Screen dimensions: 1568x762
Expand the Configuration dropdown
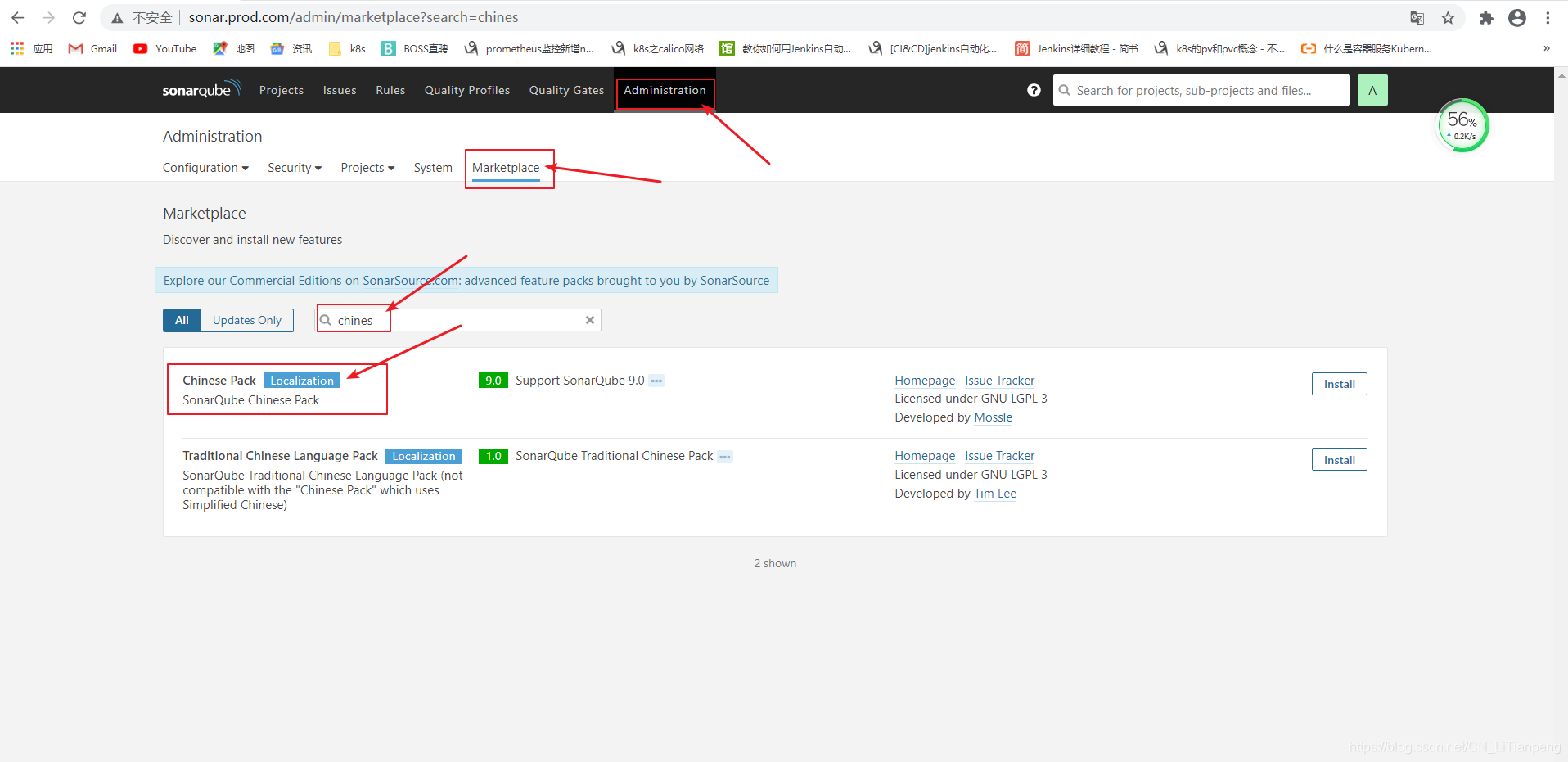click(205, 168)
